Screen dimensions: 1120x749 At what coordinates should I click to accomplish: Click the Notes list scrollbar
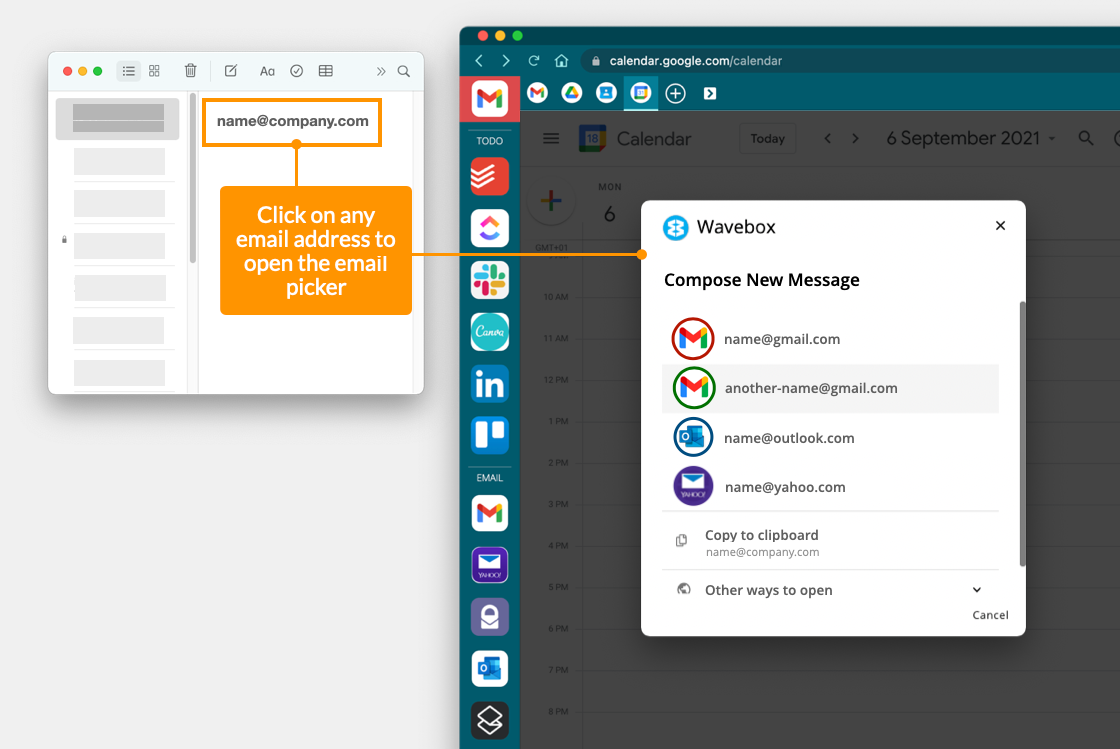[x=193, y=179]
